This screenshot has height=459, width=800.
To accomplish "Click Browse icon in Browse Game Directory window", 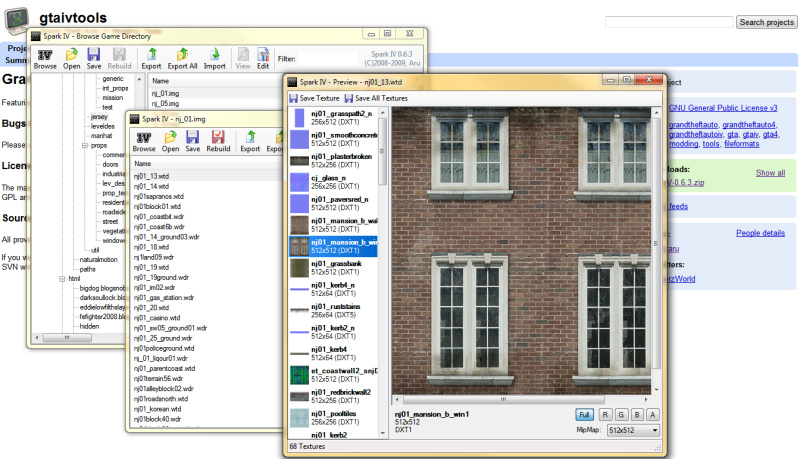I will click(45, 59).
